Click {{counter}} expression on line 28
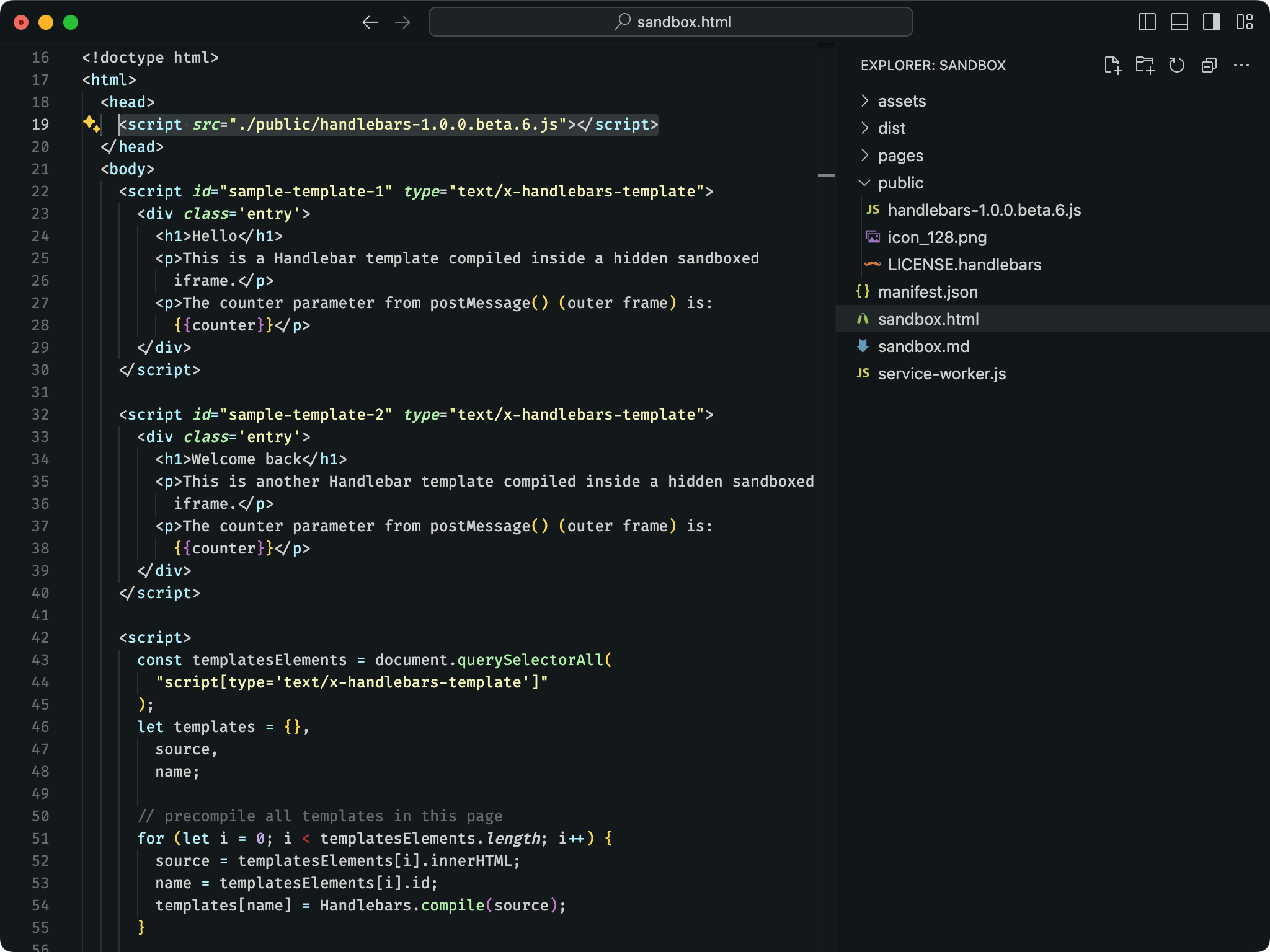 click(224, 325)
